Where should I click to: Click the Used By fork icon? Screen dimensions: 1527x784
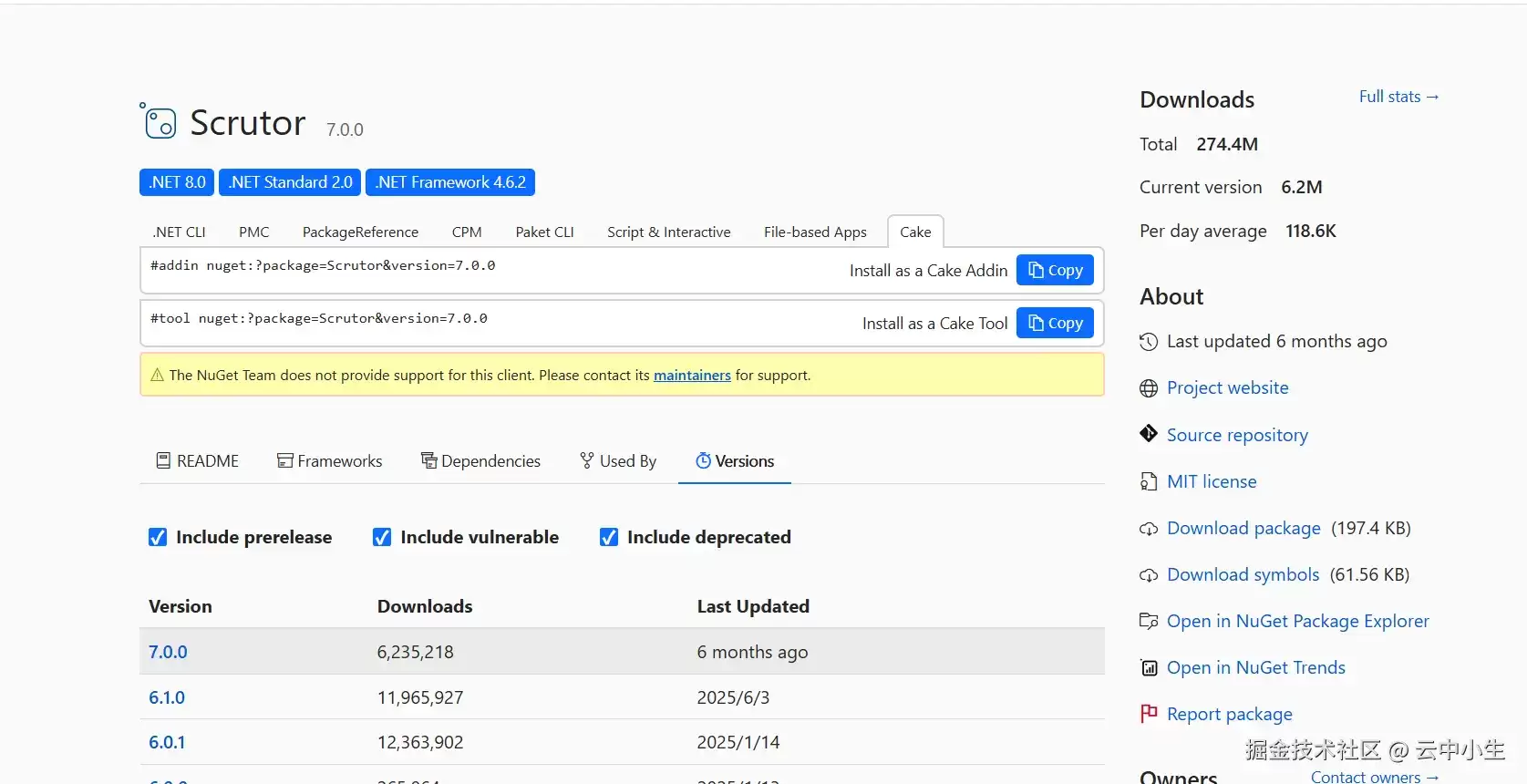click(587, 460)
